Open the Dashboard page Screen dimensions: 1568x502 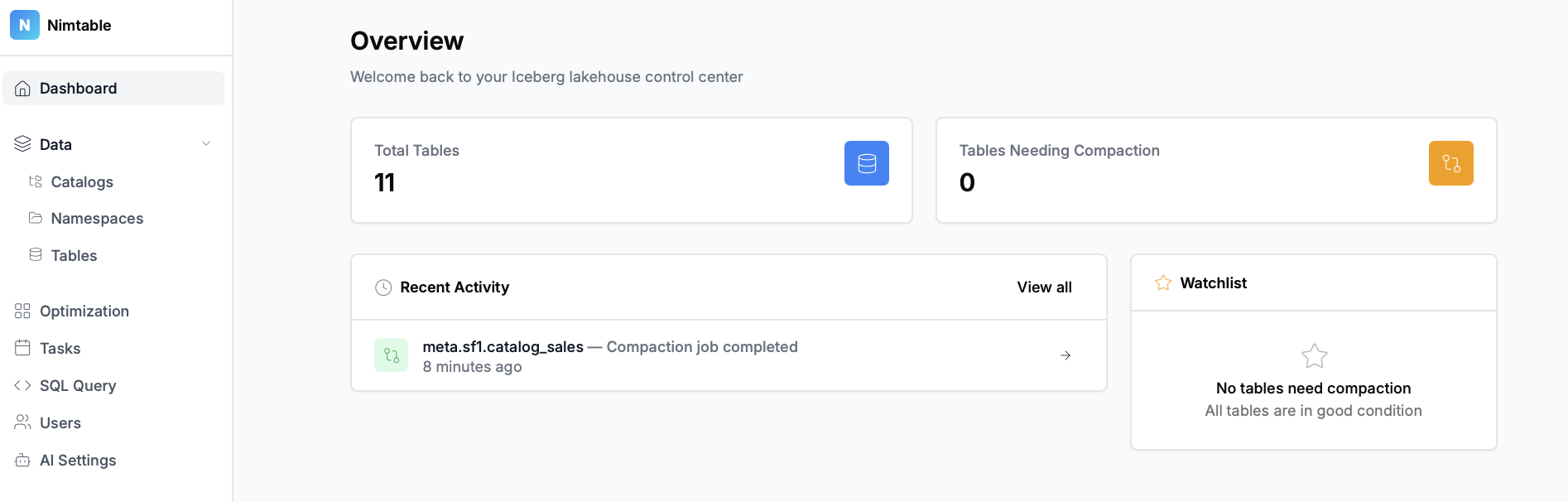coord(79,89)
